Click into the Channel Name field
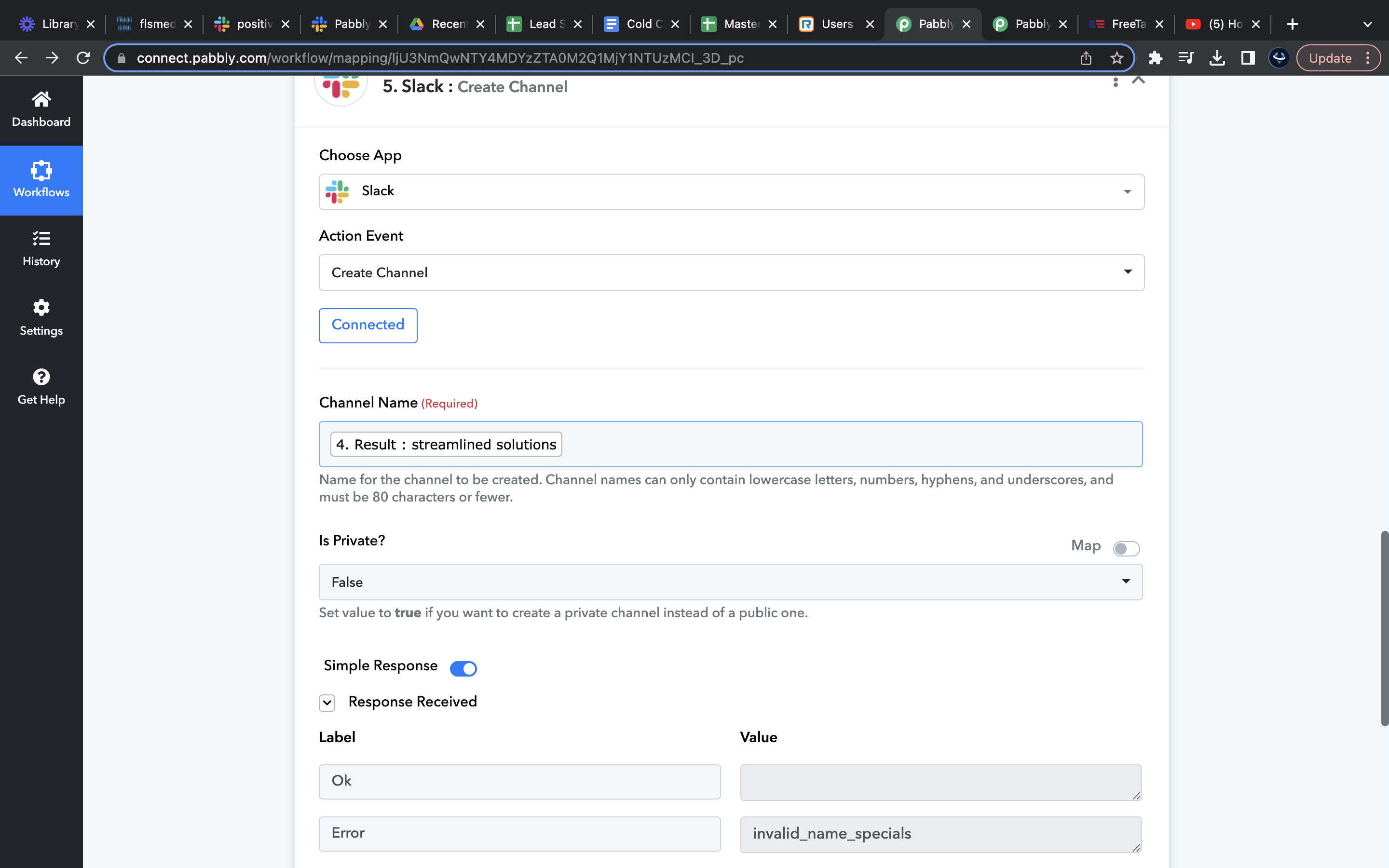This screenshot has height=868, width=1389. tap(730, 444)
